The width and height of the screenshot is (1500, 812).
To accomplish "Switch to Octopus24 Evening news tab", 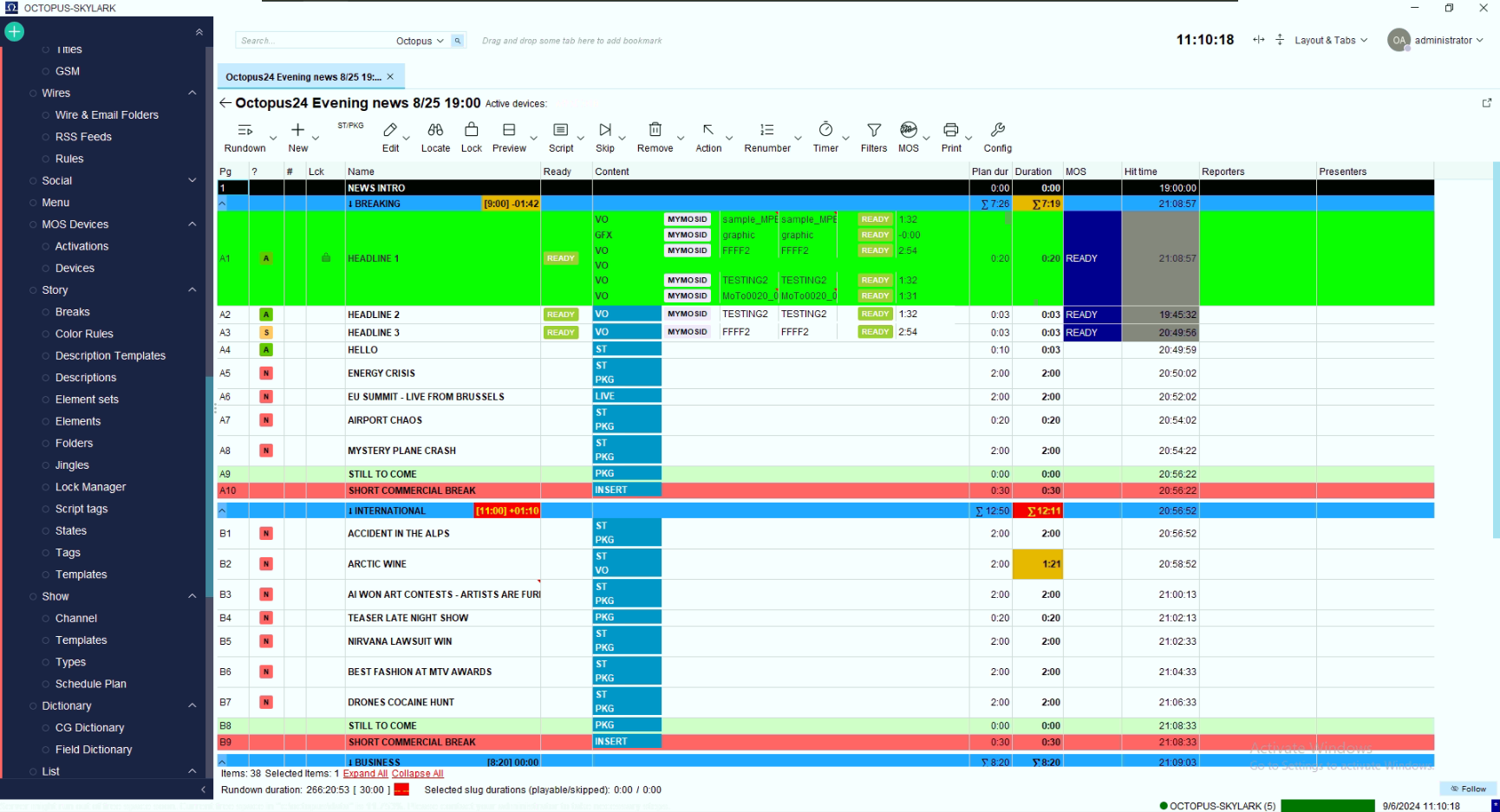I will [303, 77].
